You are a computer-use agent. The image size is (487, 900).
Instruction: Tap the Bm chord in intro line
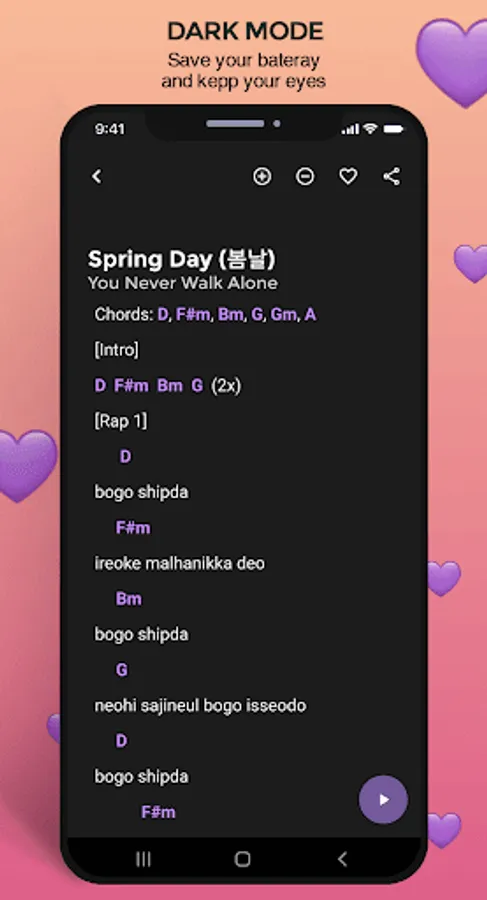(x=170, y=386)
